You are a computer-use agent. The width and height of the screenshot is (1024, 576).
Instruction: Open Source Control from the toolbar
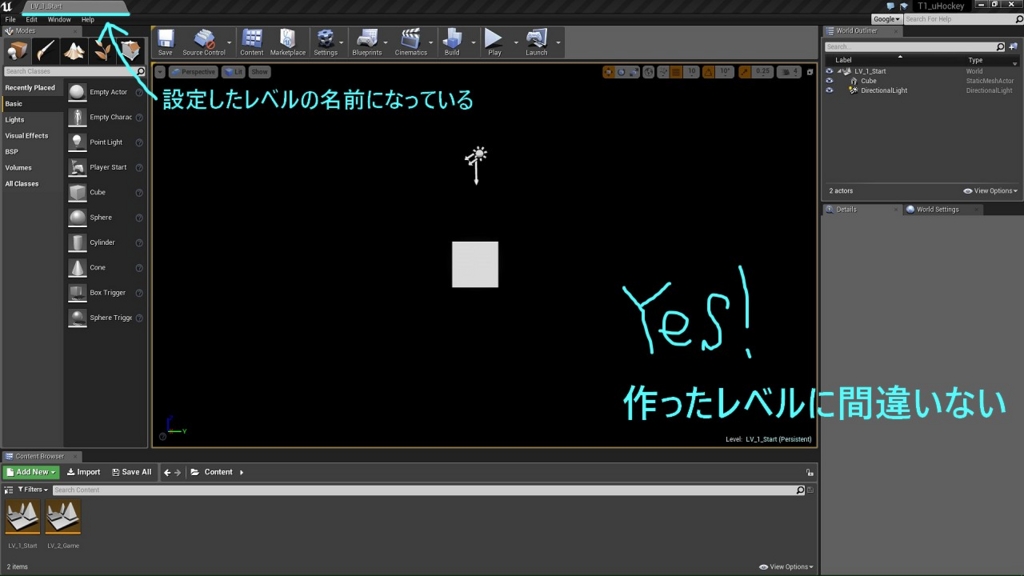point(204,42)
